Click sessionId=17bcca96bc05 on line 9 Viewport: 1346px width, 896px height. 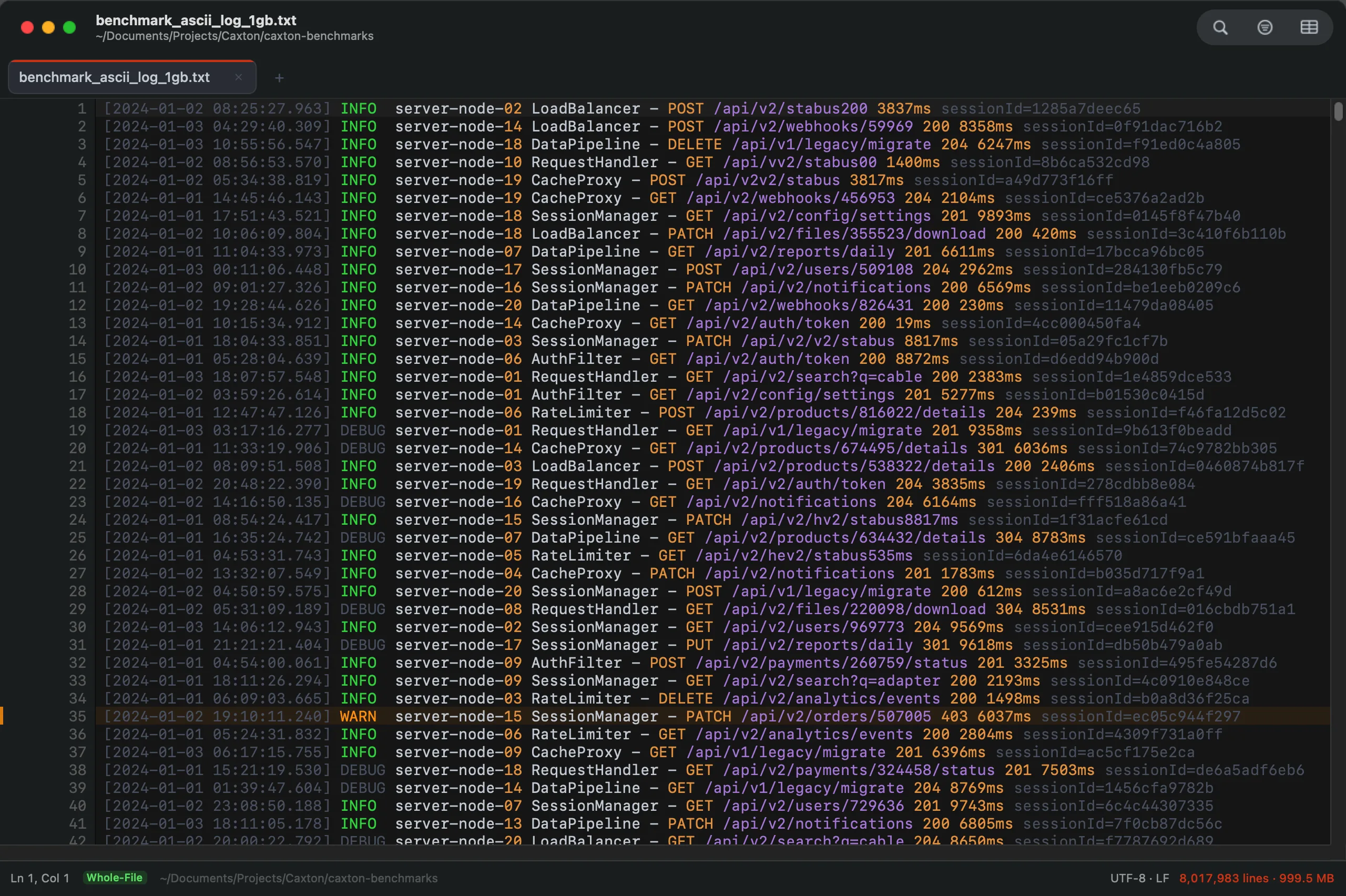pyautogui.click(x=1104, y=251)
